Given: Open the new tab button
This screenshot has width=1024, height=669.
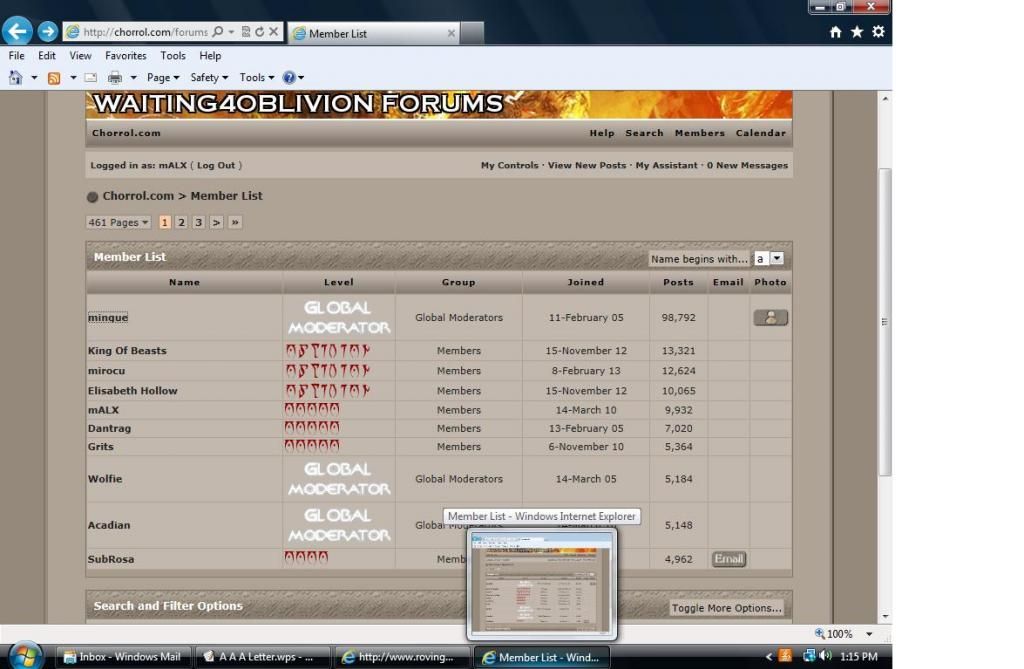Looking at the screenshot, I should (472, 33).
